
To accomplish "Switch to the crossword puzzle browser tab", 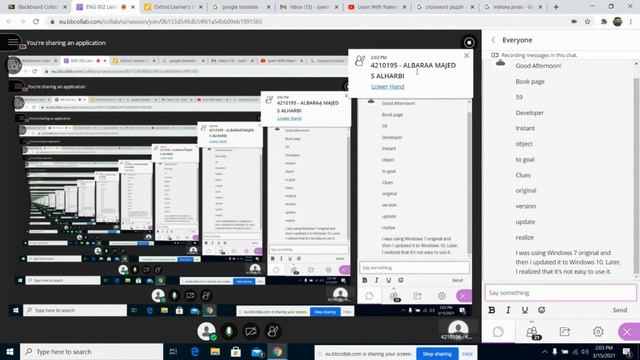I will click(445, 7).
